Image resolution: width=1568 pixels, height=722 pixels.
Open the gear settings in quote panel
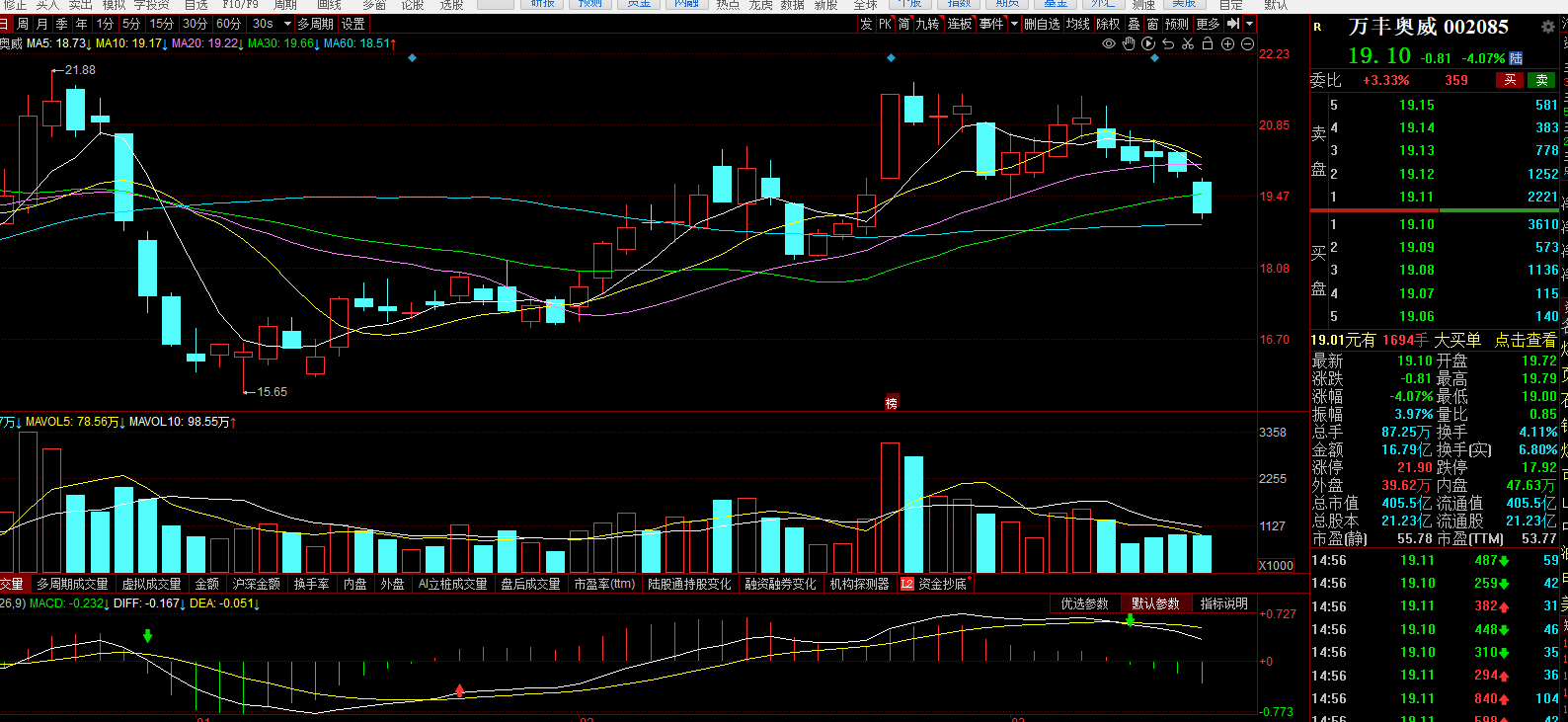[1547, 27]
